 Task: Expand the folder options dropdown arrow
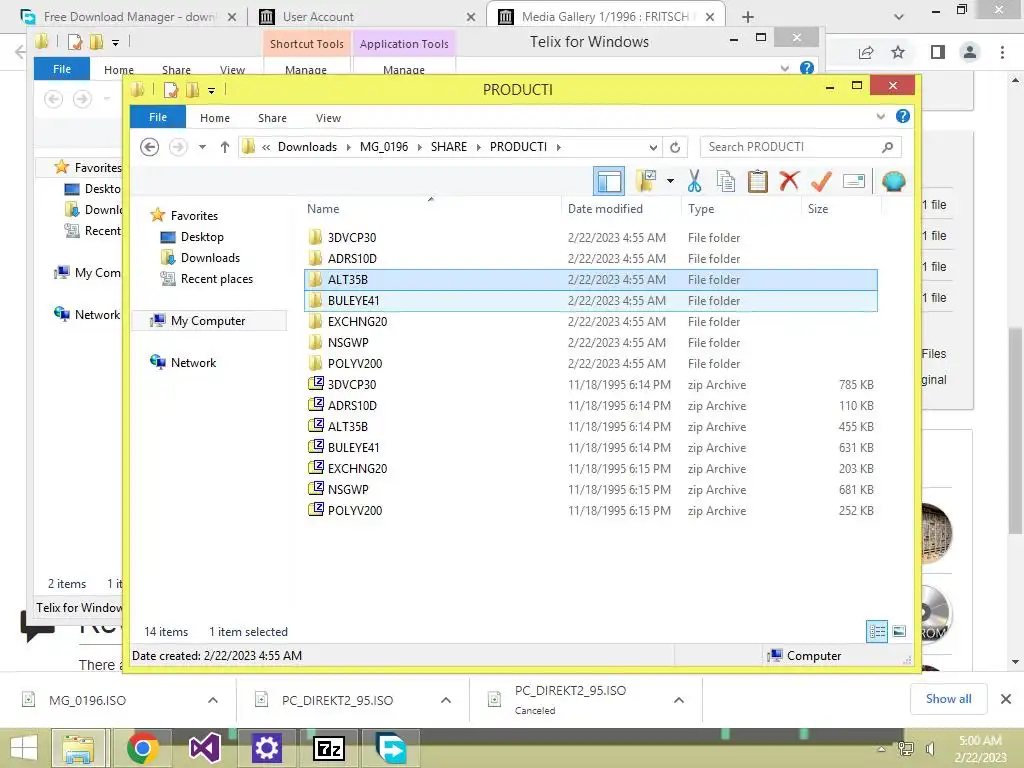670,181
